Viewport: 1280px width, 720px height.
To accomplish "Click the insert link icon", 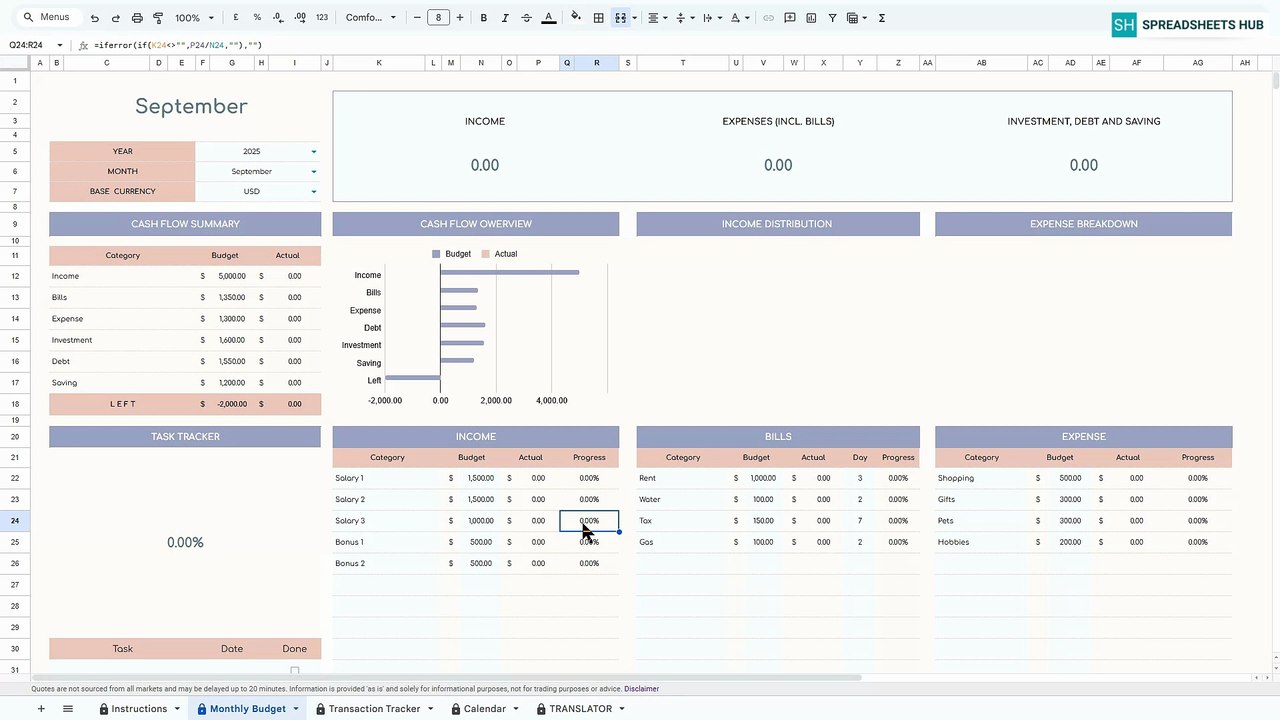I will click(x=768, y=18).
